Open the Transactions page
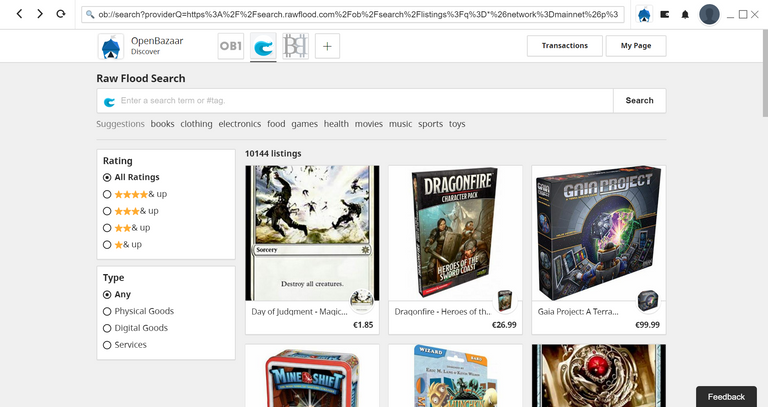 click(565, 46)
